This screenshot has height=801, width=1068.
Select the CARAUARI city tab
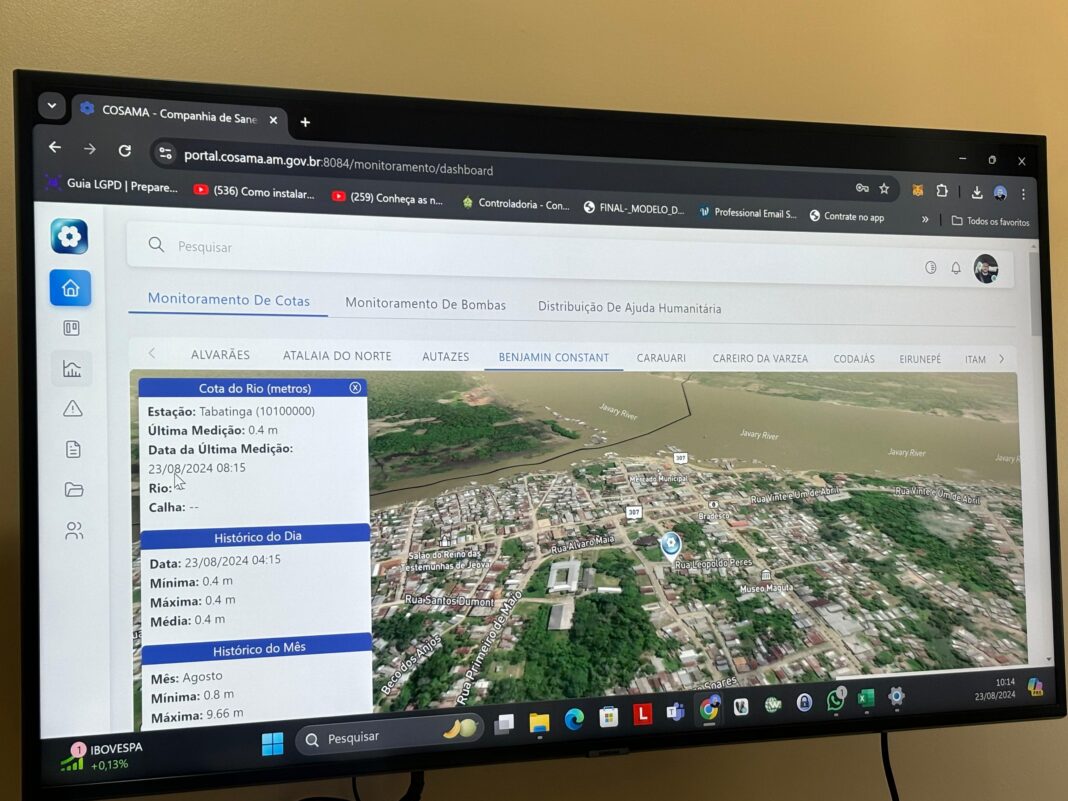pos(661,358)
